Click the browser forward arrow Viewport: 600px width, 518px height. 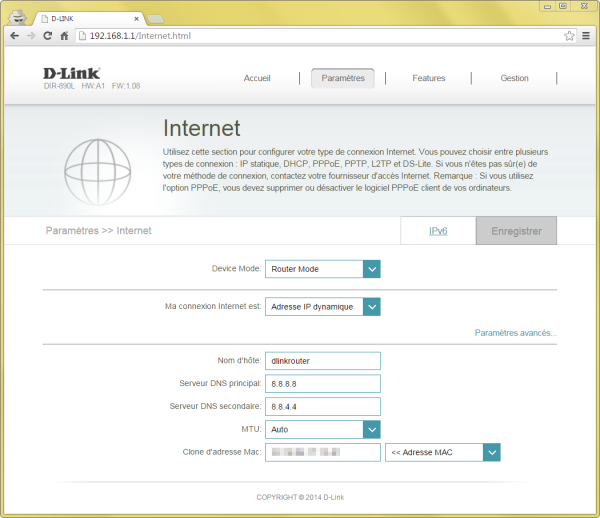(x=30, y=36)
